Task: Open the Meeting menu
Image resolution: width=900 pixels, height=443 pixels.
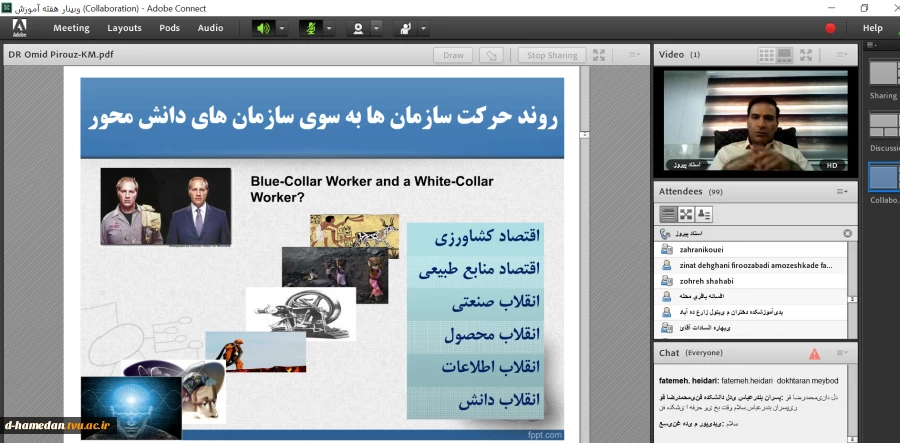Action: [71, 28]
